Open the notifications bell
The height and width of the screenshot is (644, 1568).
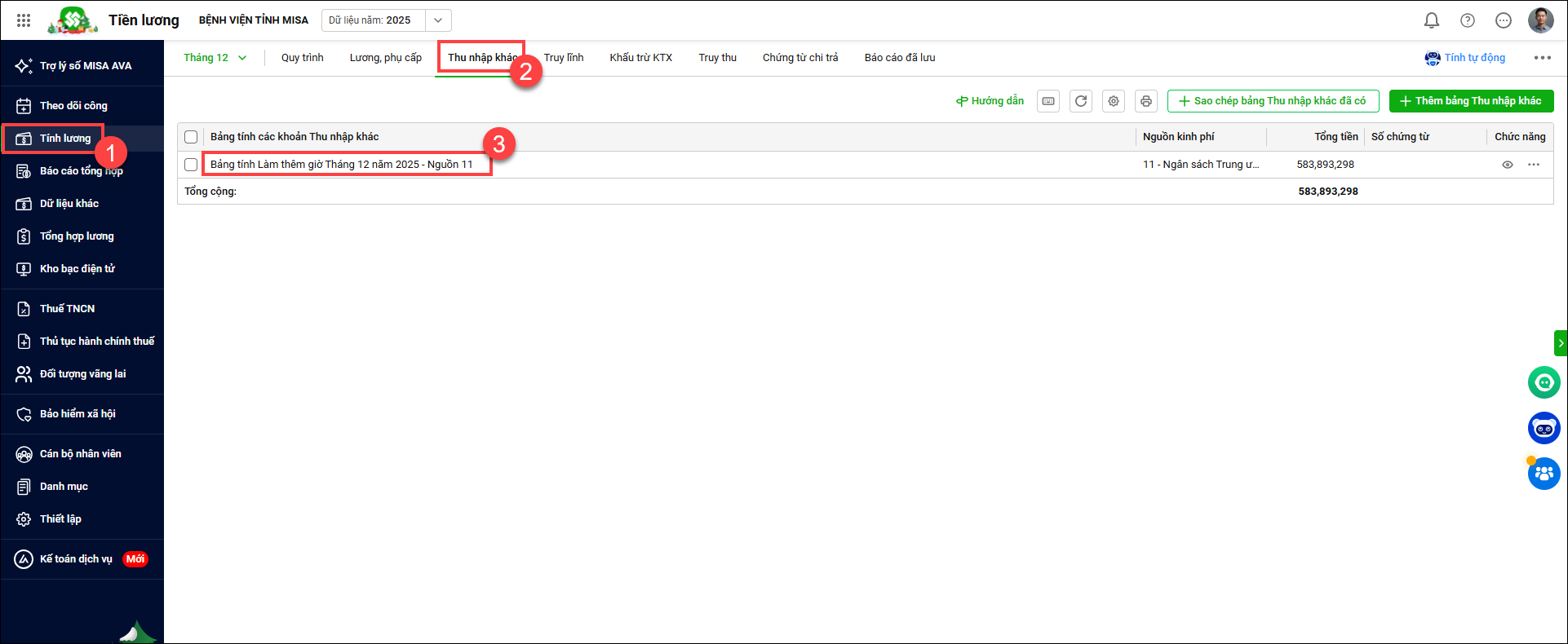(1431, 20)
